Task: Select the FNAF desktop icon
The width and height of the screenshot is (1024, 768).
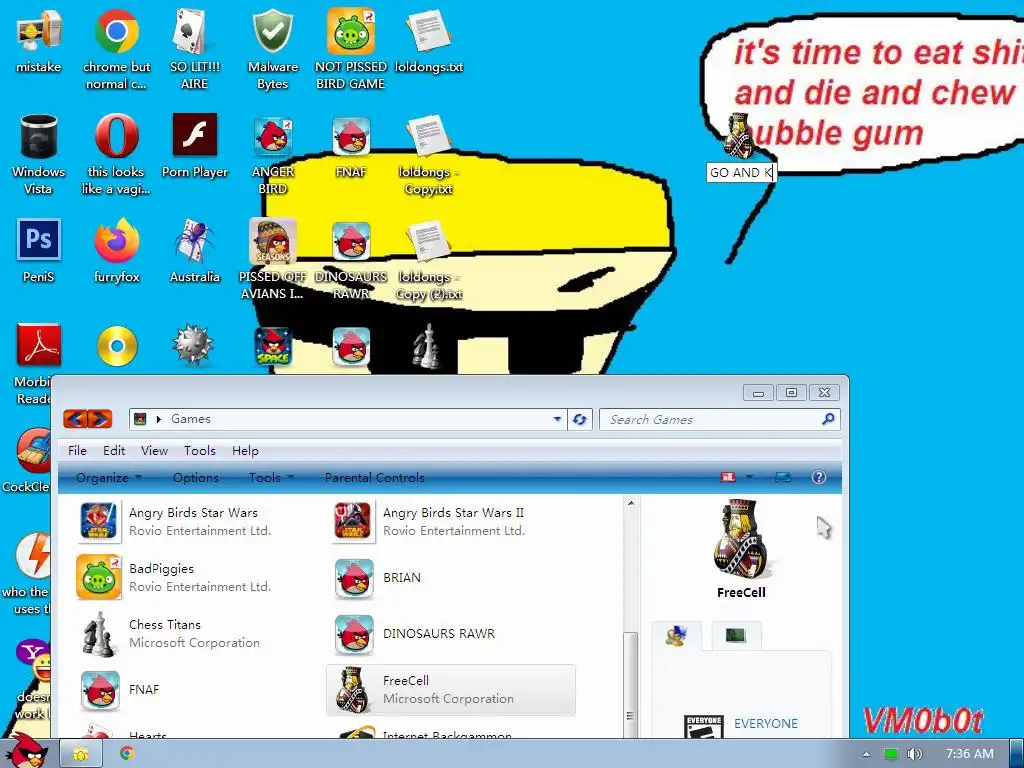Action: pos(351,146)
